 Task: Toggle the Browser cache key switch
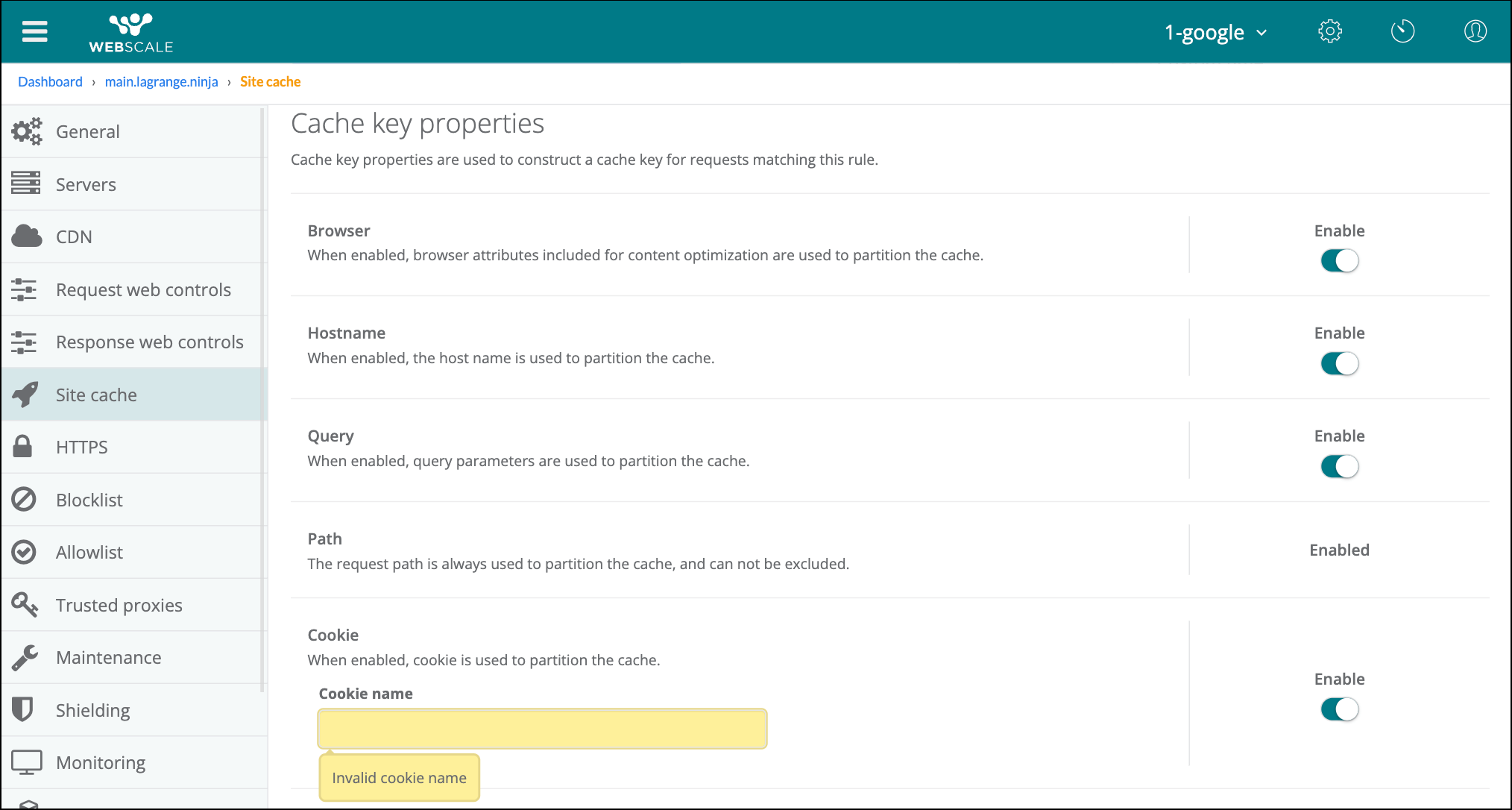(1339, 260)
